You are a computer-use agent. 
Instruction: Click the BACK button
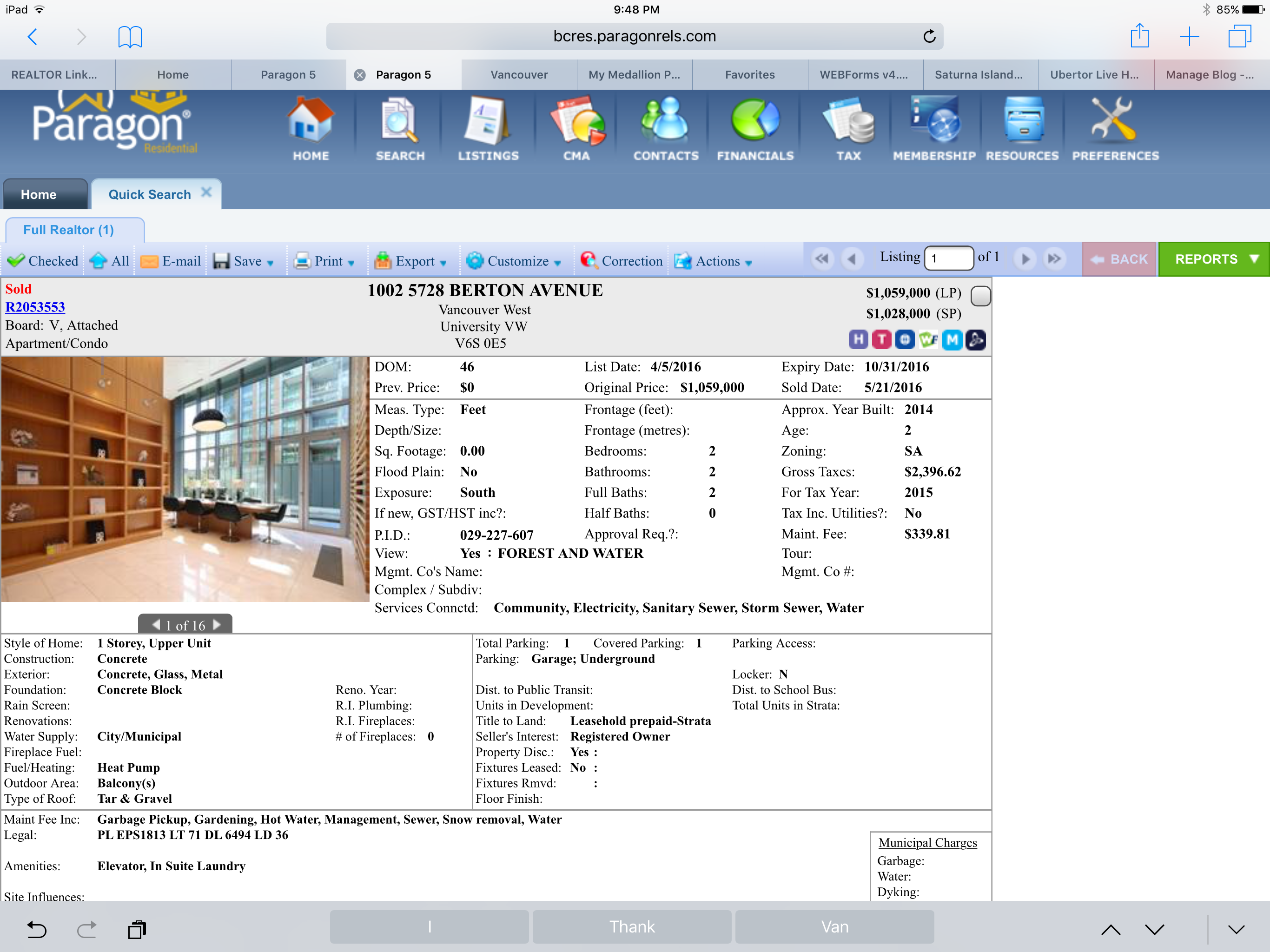pos(1118,259)
